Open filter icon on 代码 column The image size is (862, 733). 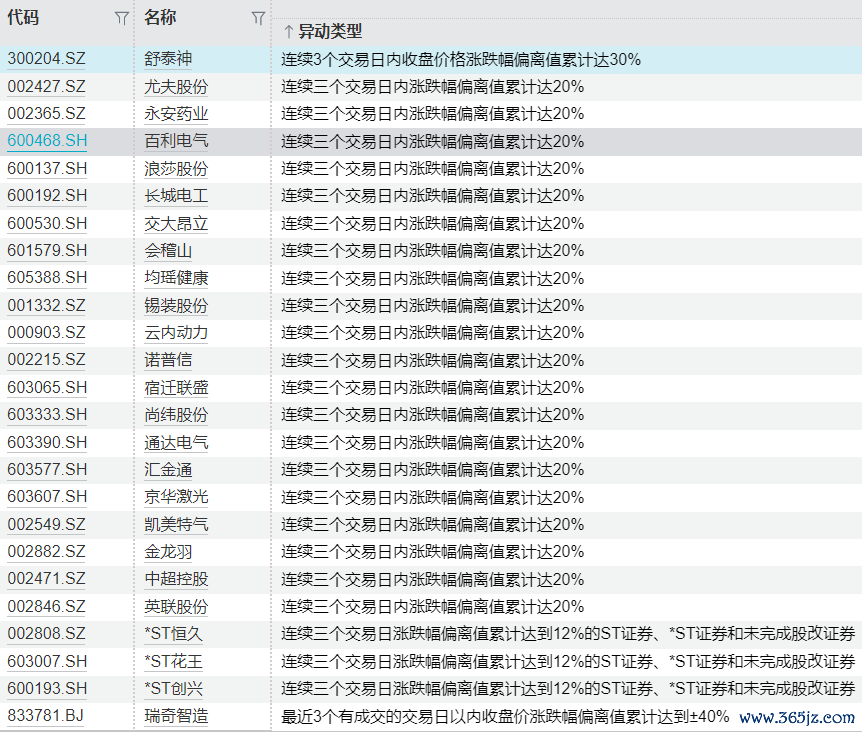click(121, 19)
